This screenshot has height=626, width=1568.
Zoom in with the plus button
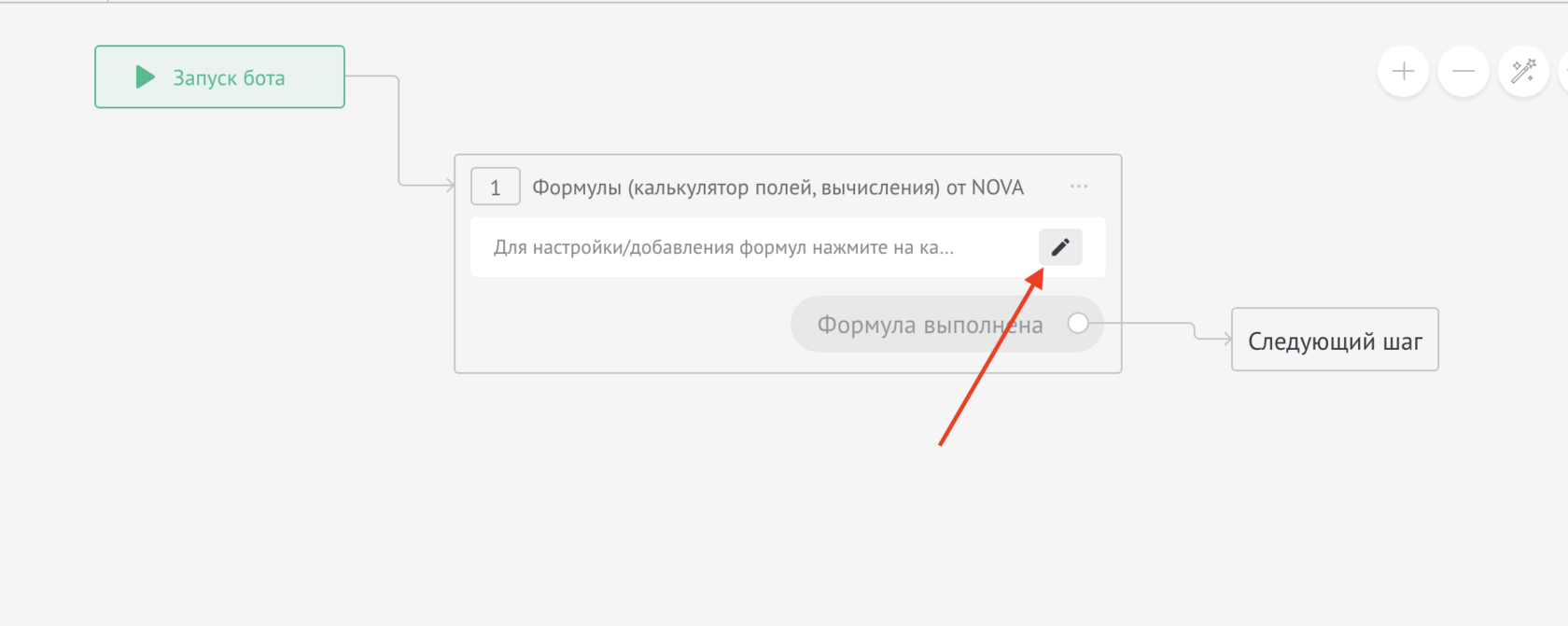tap(1403, 71)
